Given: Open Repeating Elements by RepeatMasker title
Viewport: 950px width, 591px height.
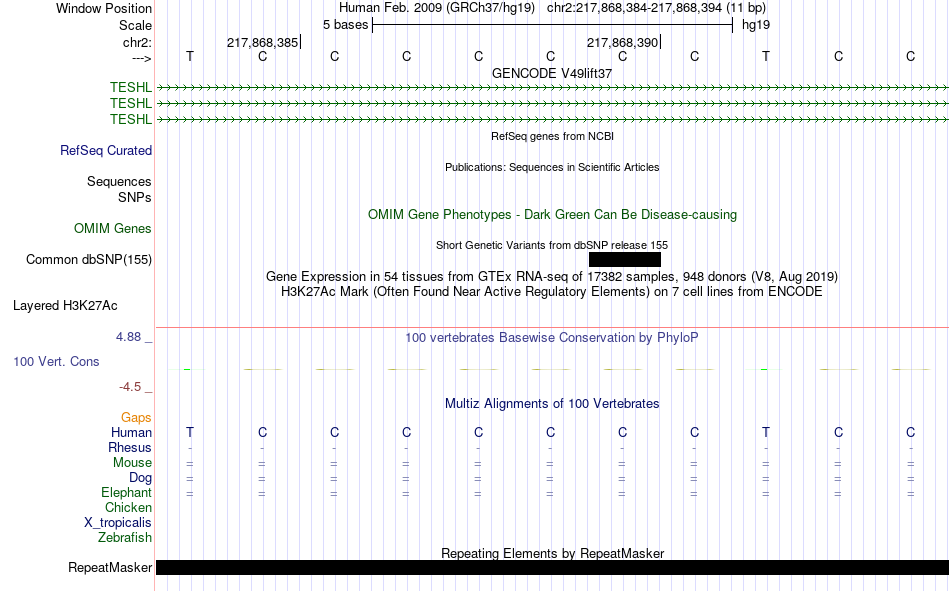Looking at the screenshot, I should [552, 553].
